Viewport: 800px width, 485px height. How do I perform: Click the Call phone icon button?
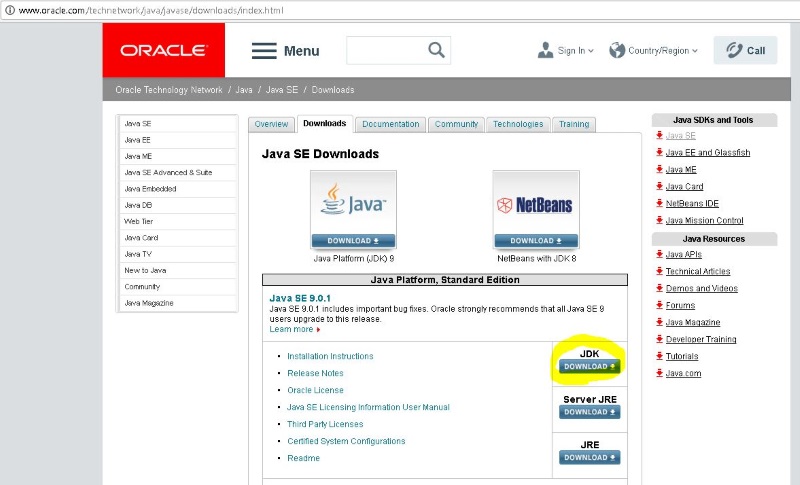tap(745, 50)
